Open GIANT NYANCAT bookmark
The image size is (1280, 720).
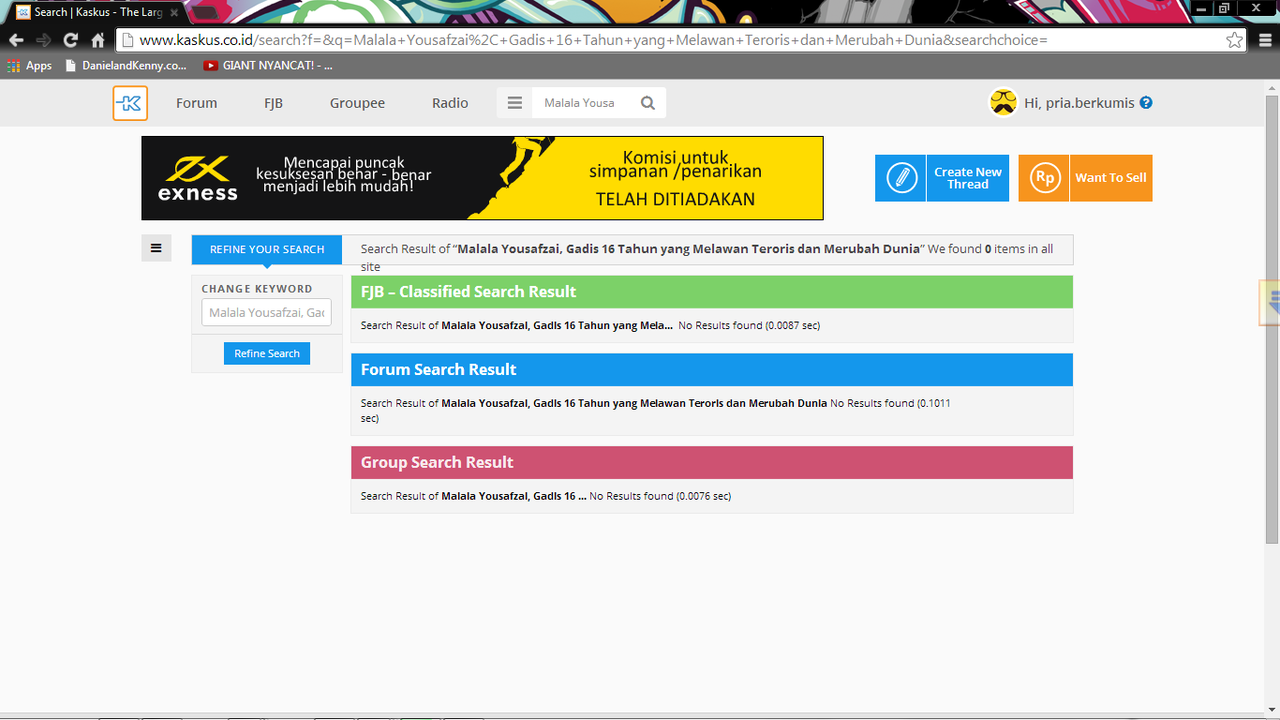267,66
